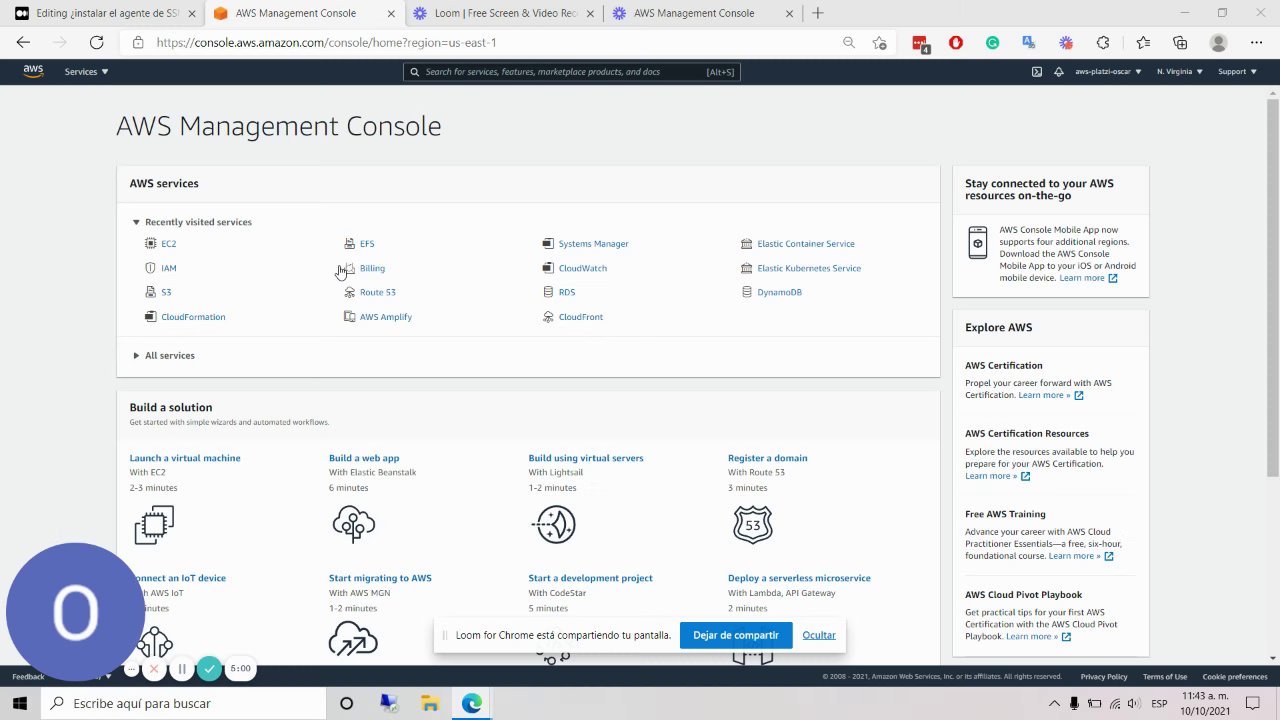Click the CloudWatch service icon
This screenshot has height=720, width=1280.
548,268
